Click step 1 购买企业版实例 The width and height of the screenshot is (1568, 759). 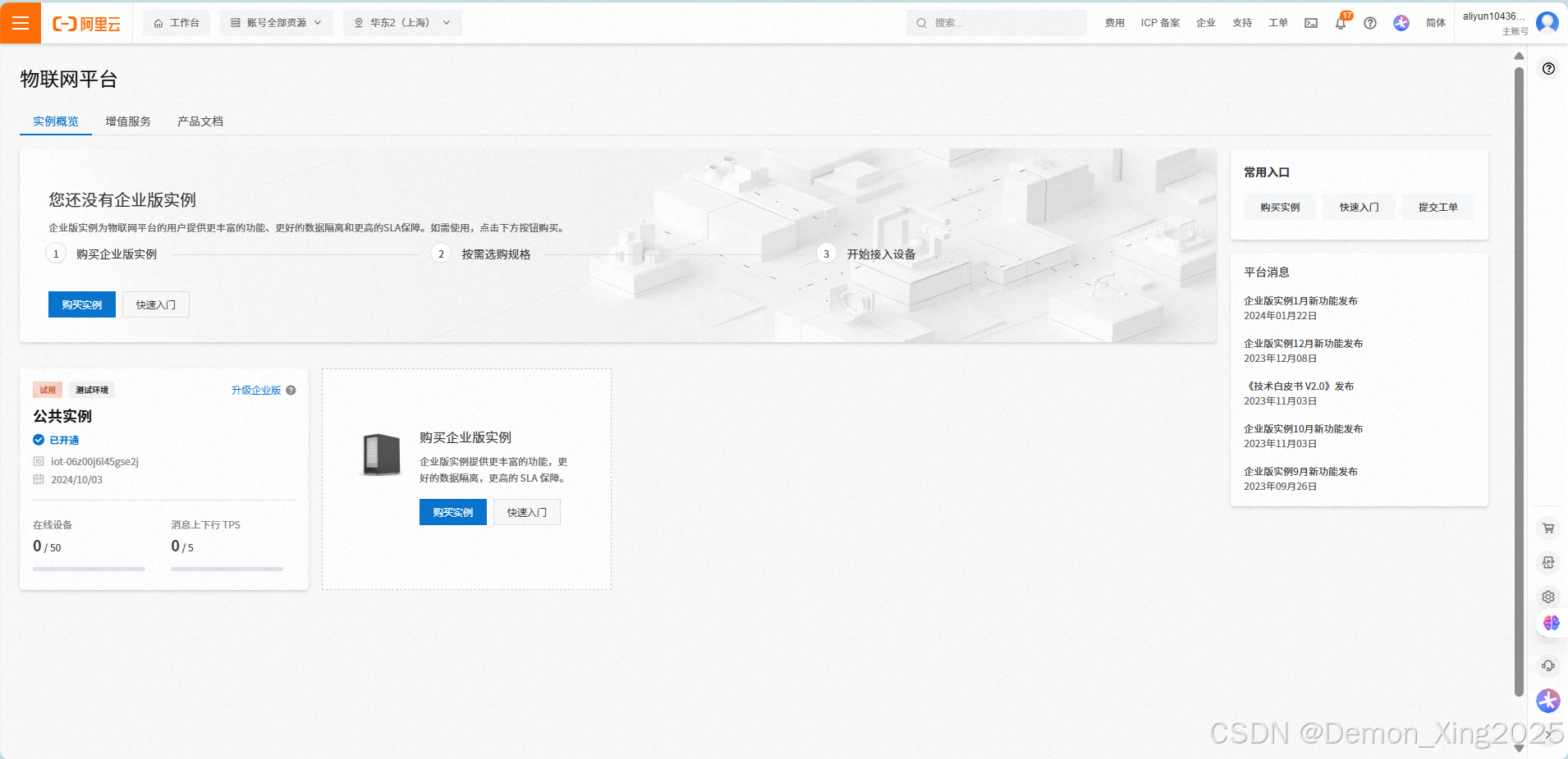102,254
